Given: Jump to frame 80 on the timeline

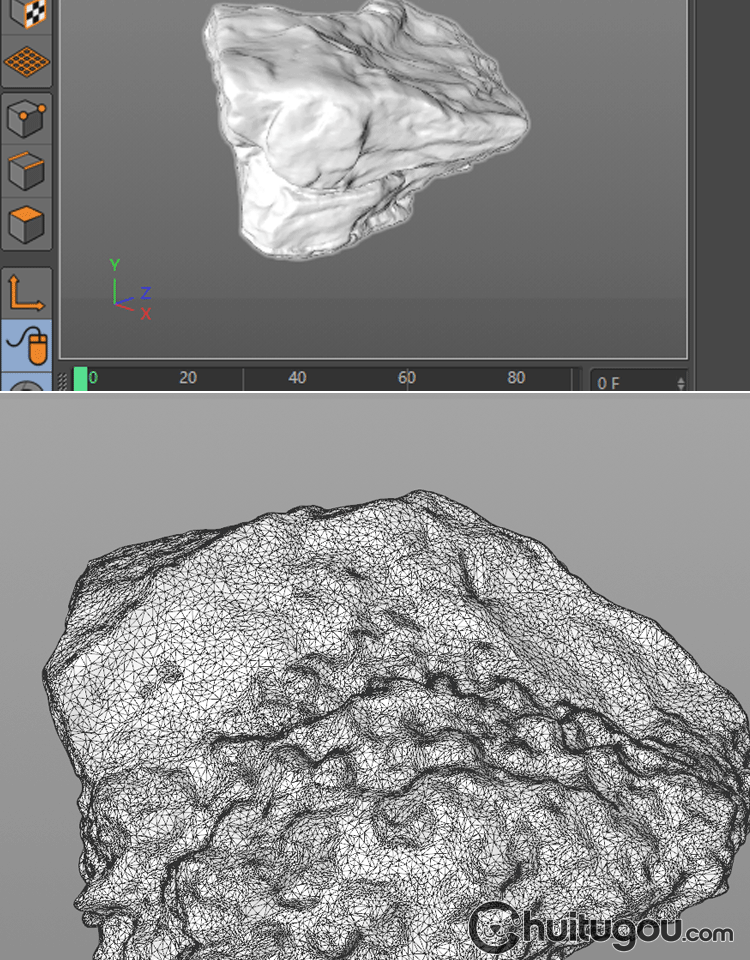Looking at the screenshot, I should [516, 378].
